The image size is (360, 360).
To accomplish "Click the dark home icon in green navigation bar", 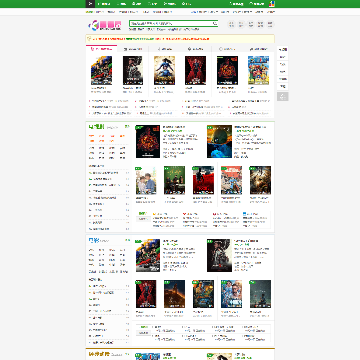I will pos(90,4).
